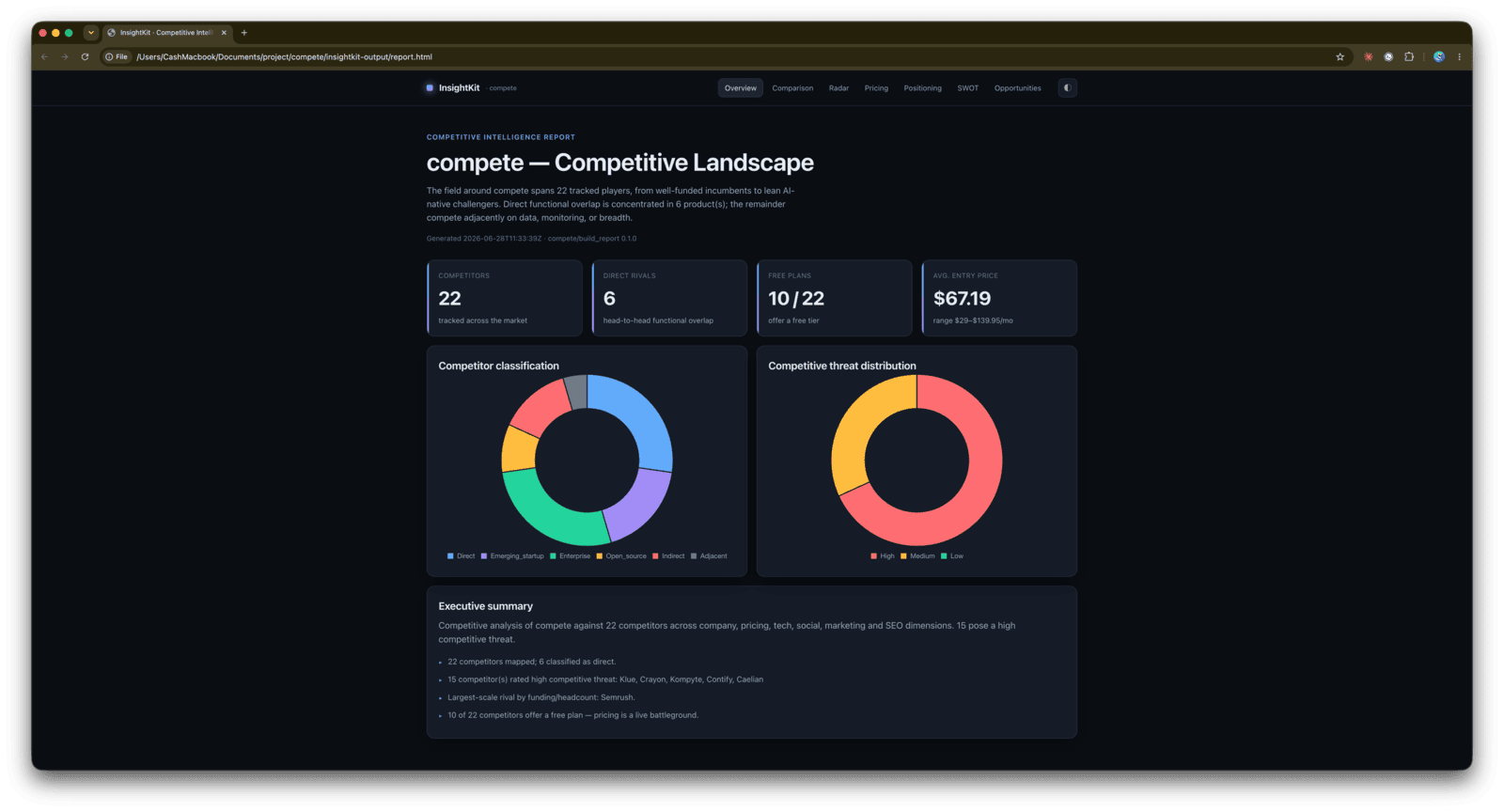1504x812 pixels.
Task: Click the InsightKit brand name
Action: pyautogui.click(x=459, y=88)
